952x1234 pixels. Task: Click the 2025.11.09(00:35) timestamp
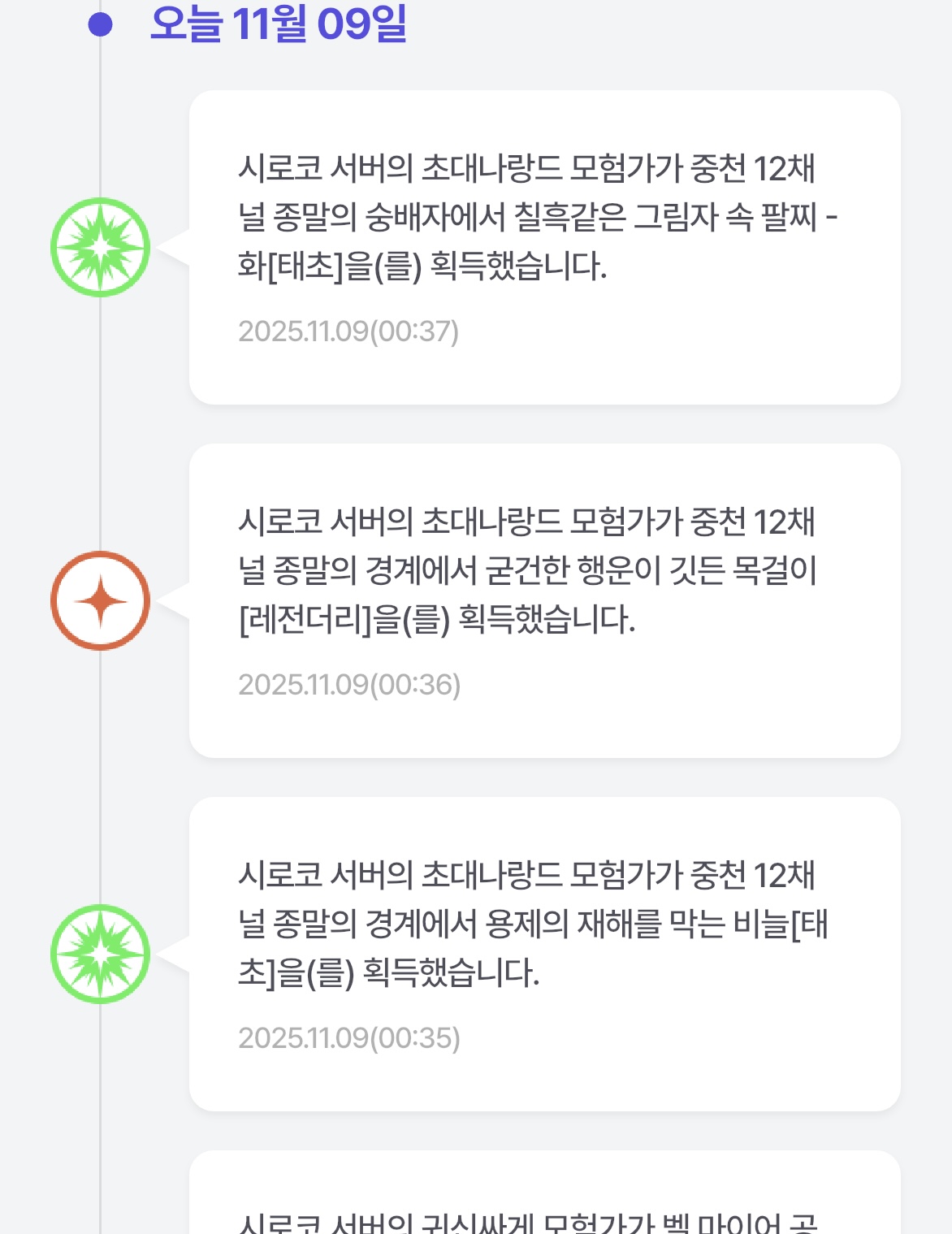349,1038
